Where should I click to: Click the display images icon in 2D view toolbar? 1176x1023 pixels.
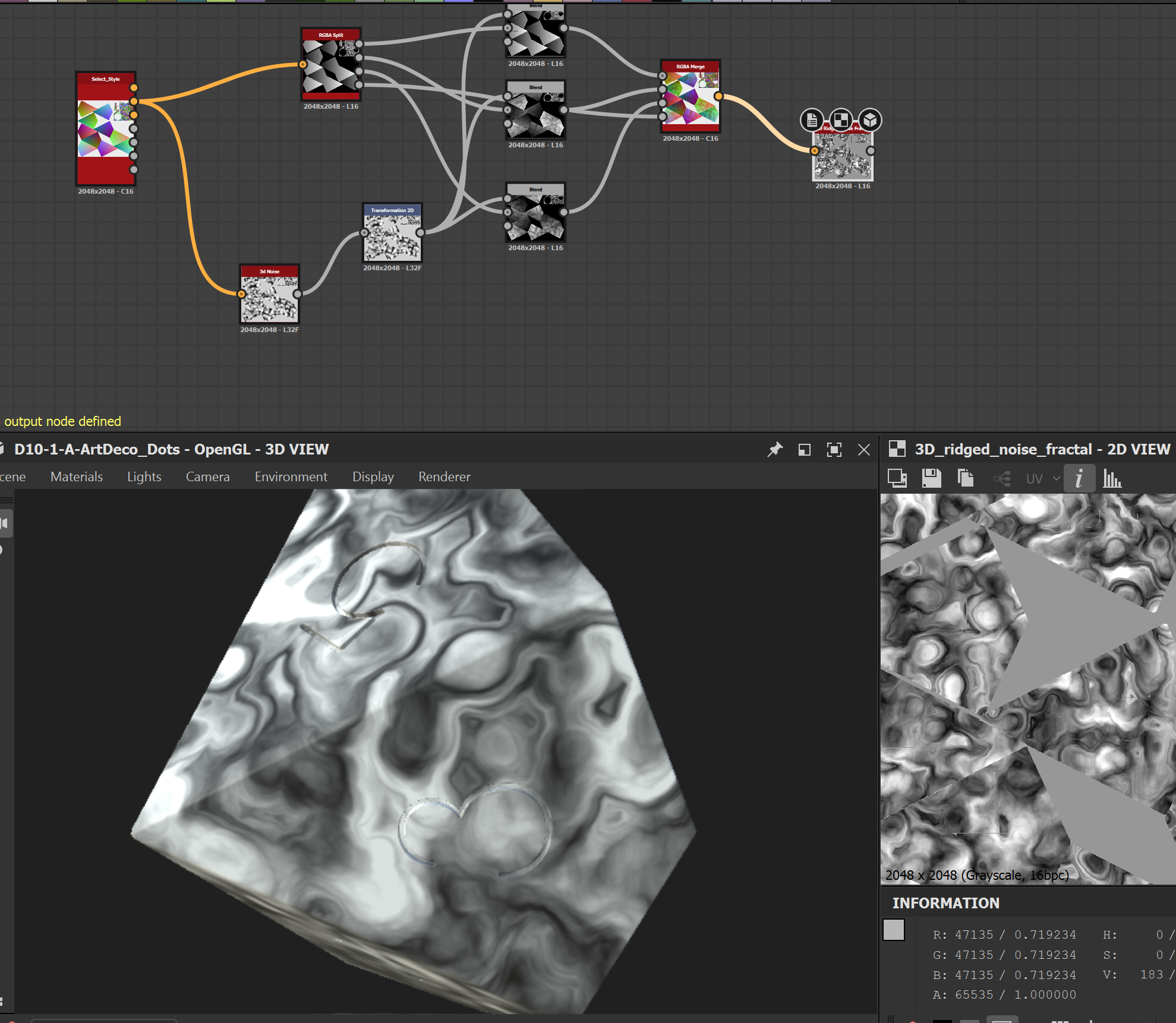click(897, 478)
